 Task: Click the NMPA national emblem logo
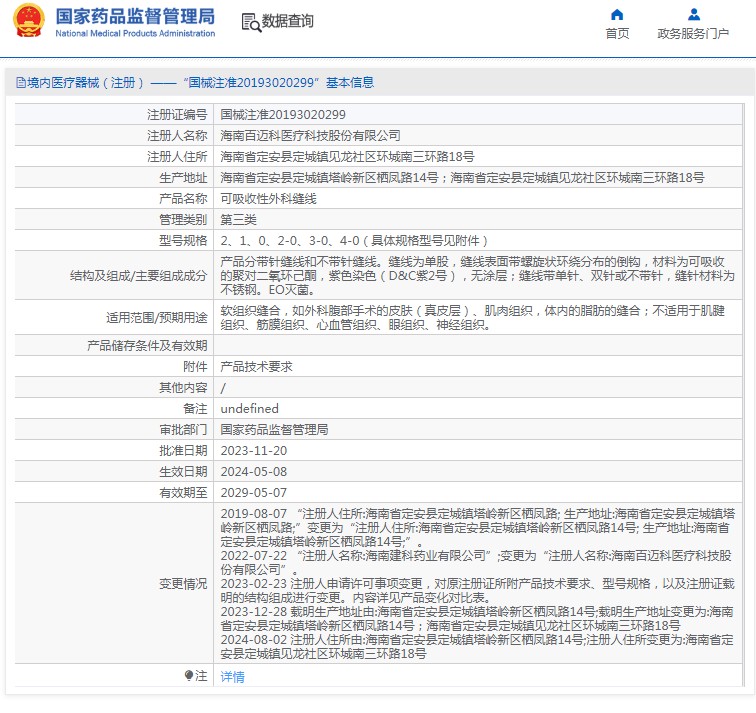(x=29, y=22)
